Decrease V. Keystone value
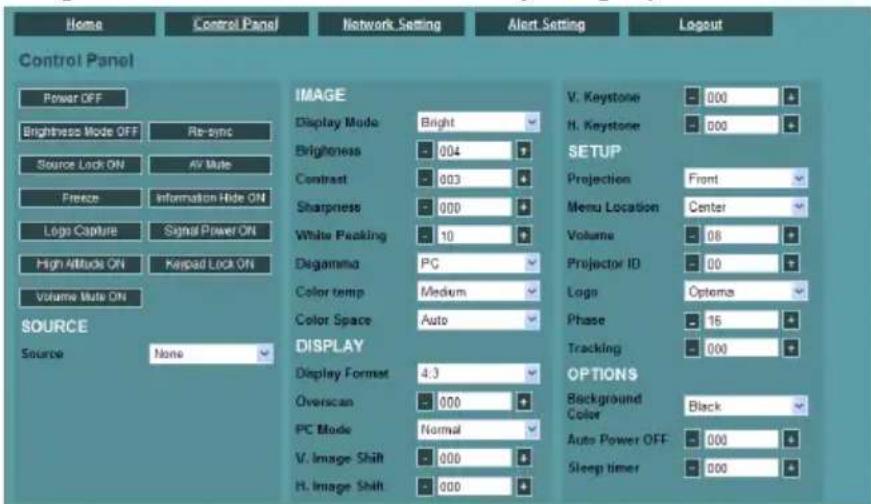 click(x=692, y=97)
